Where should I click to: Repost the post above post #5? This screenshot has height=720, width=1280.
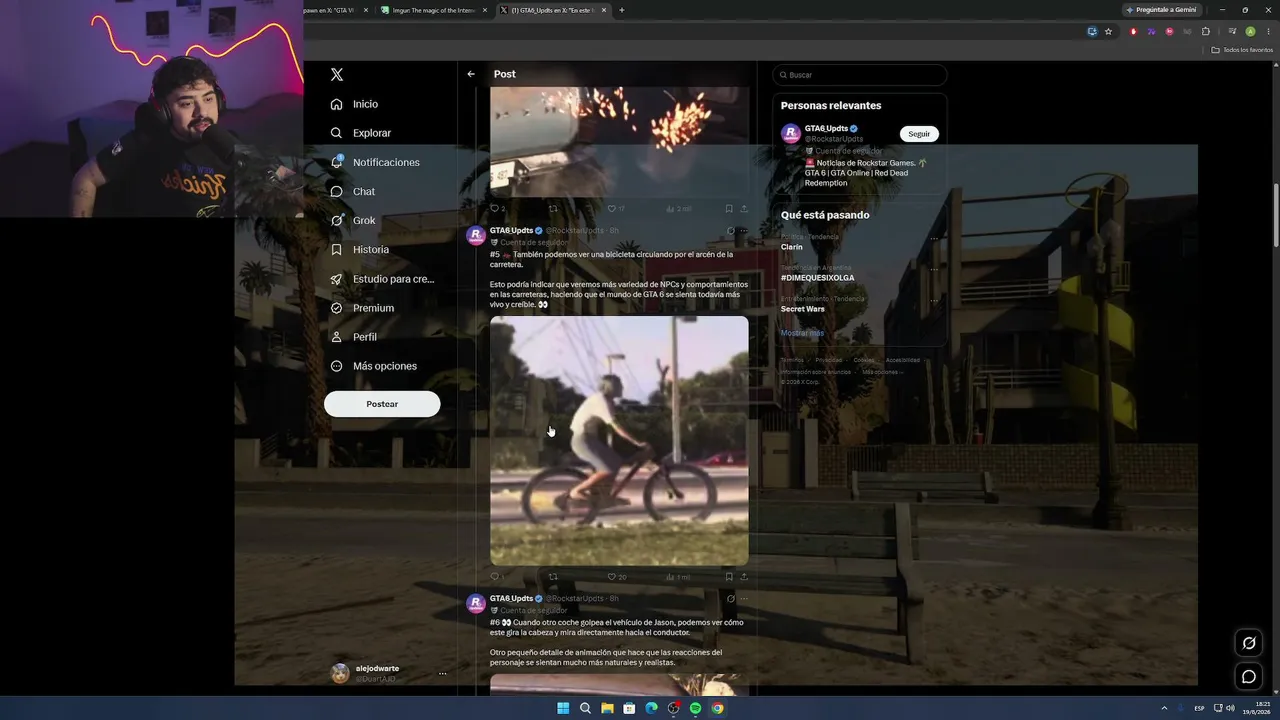553,209
